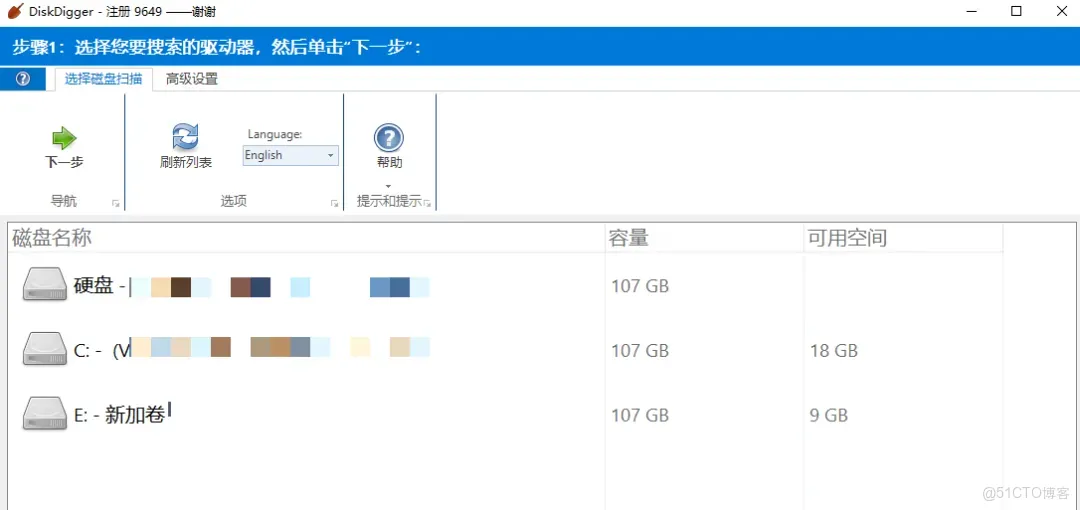Expand the arrow below the Help button
1080x510 pixels.
point(388,185)
